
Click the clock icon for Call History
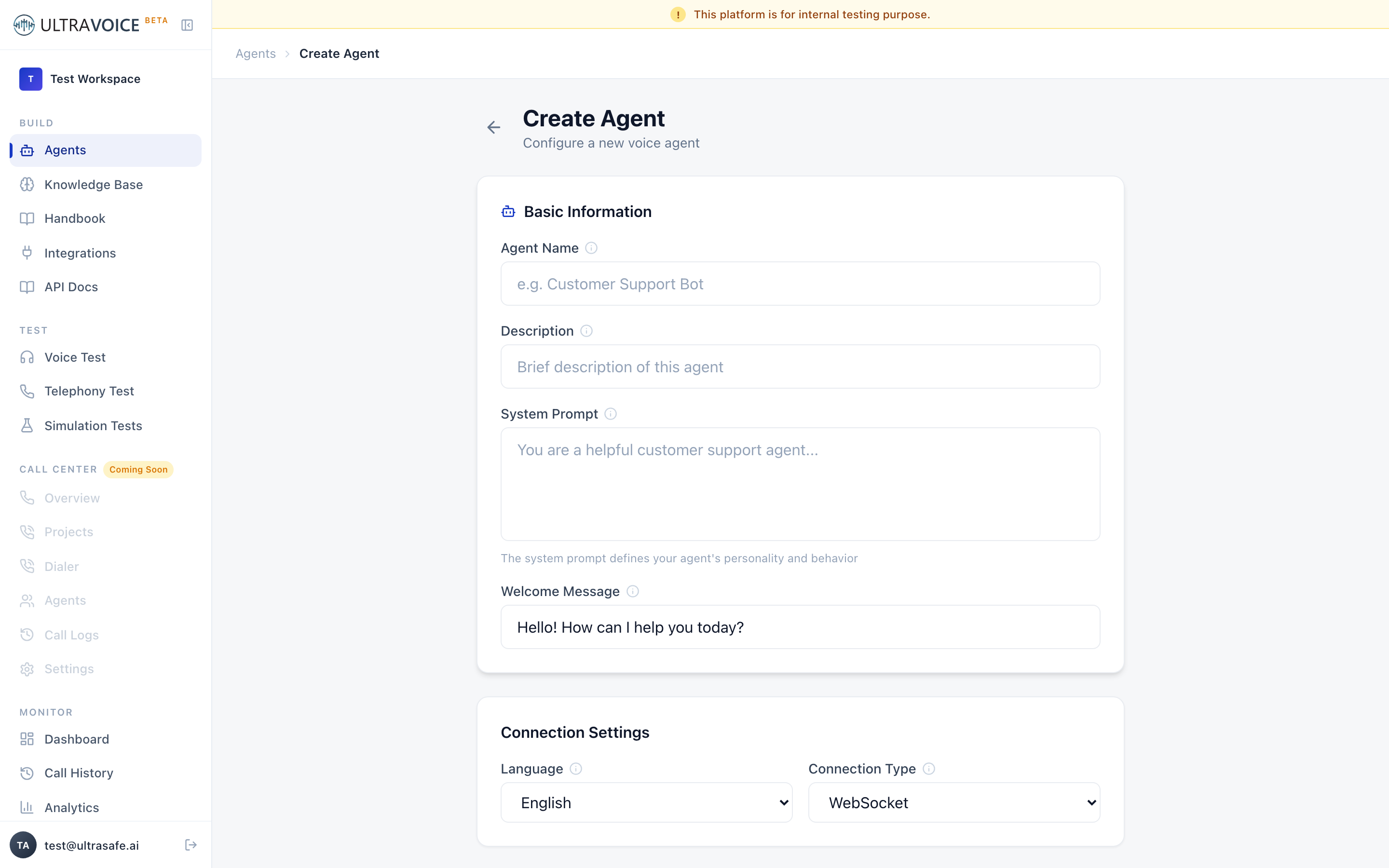tap(27, 773)
